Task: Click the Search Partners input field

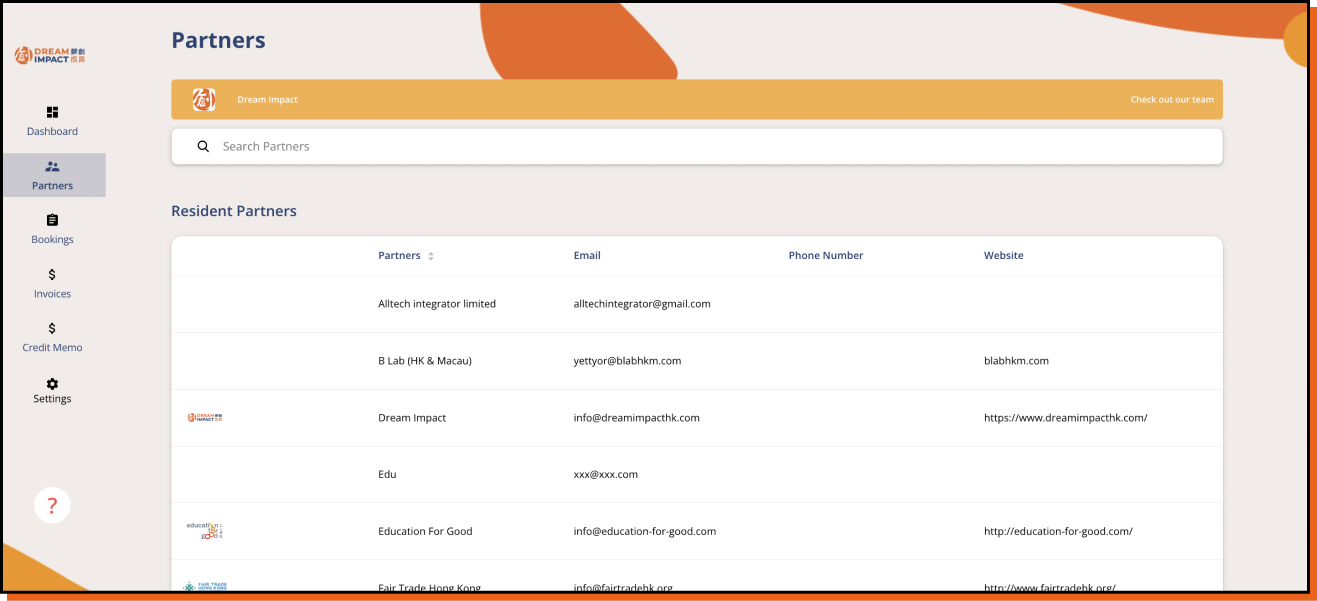Action: tap(700, 146)
